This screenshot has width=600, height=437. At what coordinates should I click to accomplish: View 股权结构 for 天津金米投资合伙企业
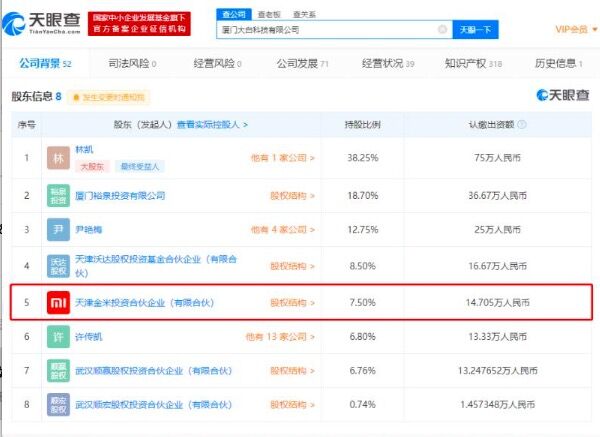[x=292, y=303]
